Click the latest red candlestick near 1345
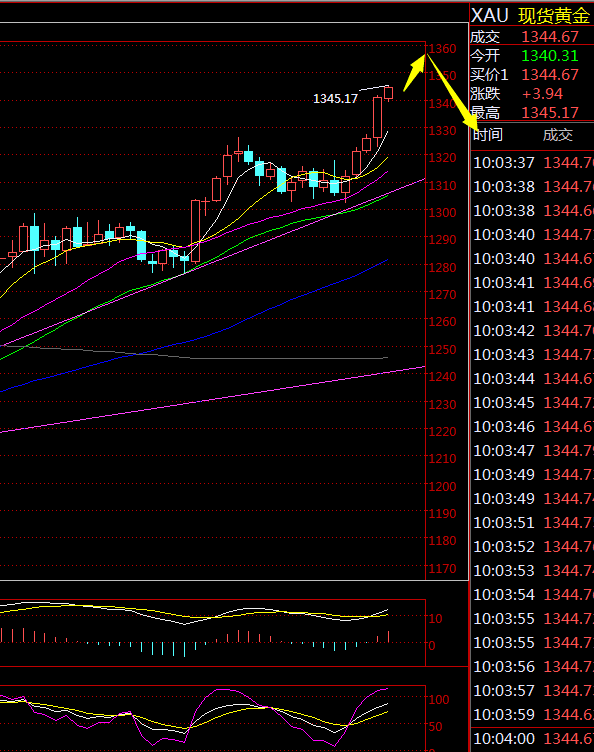Image resolution: width=594 pixels, height=752 pixels. click(388, 93)
